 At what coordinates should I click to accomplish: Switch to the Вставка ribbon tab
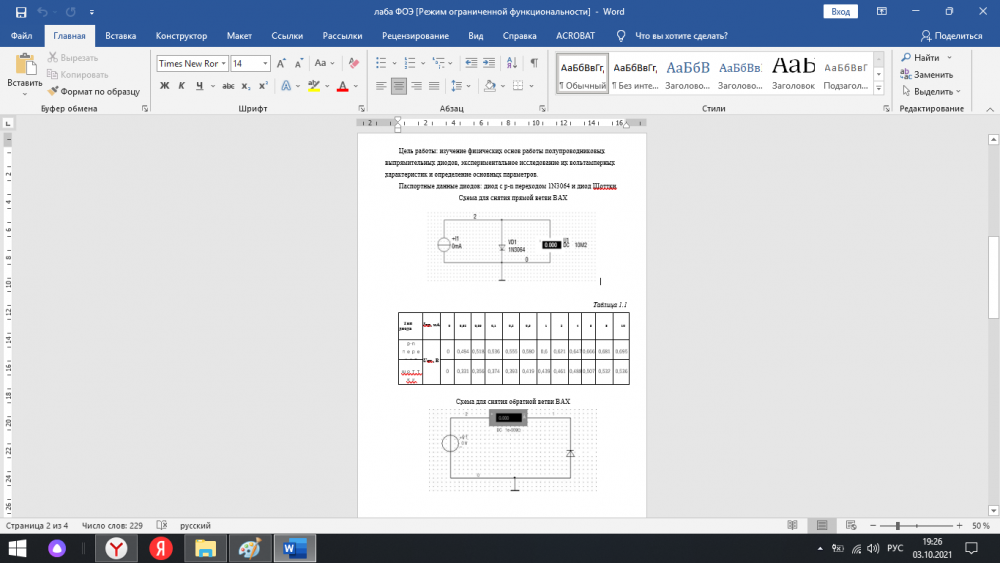(x=120, y=35)
